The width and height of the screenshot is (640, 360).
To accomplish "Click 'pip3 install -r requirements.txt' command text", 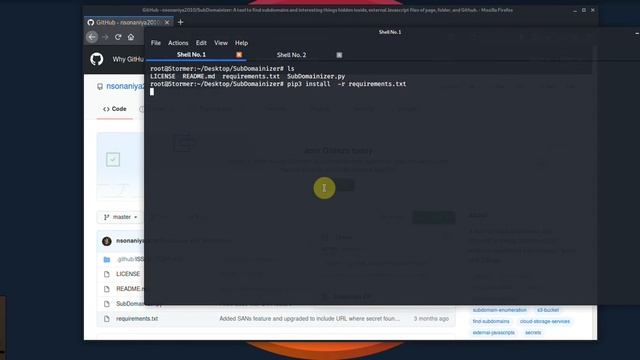I will click(x=347, y=84).
